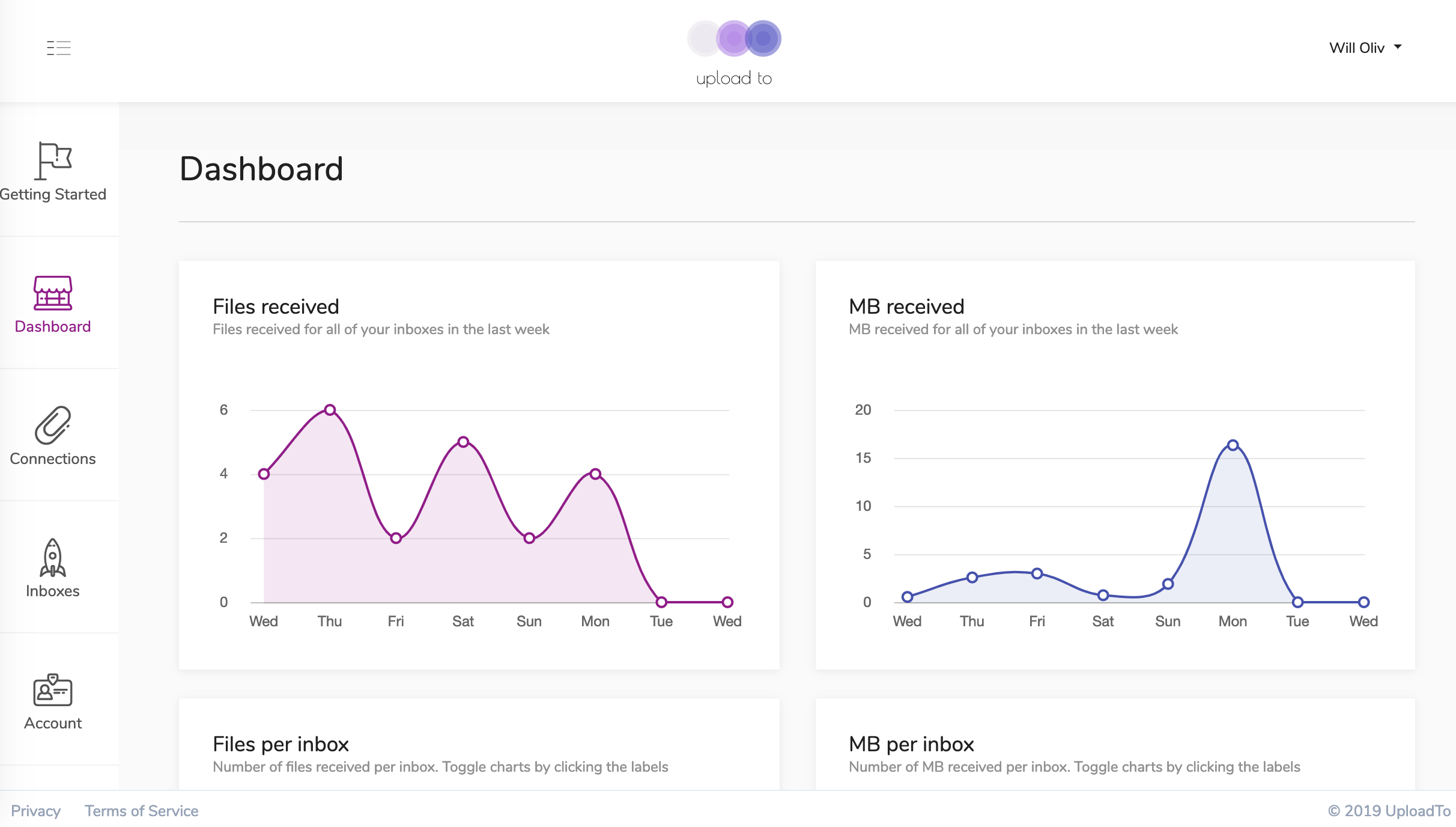Click the Thu peak point on Files received chart
Image resolution: width=1456 pixels, height=827 pixels.
click(330, 410)
